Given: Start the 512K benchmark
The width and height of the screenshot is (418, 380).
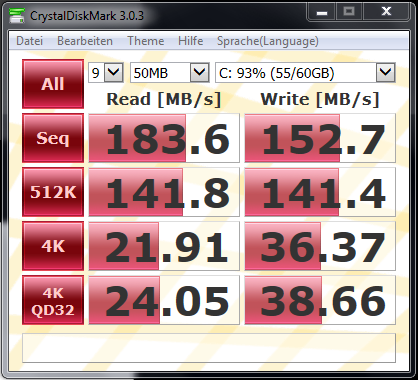Looking at the screenshot, I should (x=53, y=192).
